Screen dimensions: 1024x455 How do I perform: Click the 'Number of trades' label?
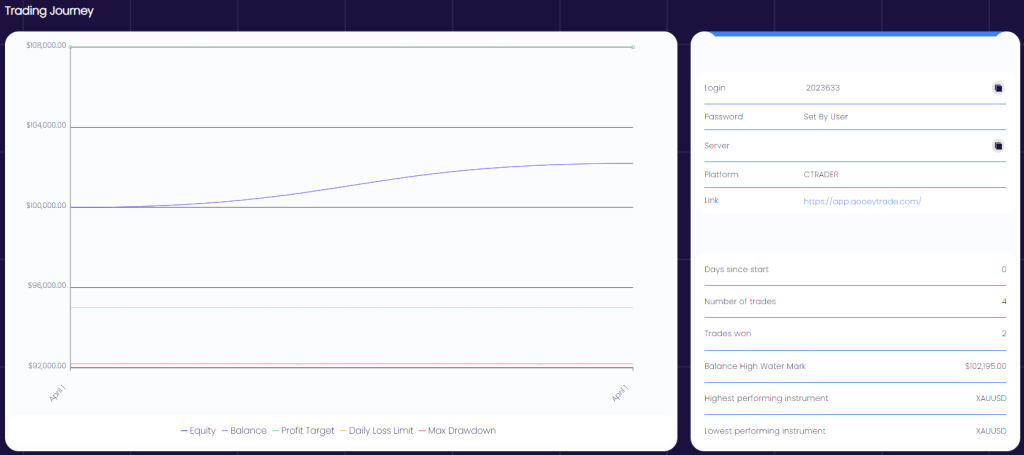740,302
